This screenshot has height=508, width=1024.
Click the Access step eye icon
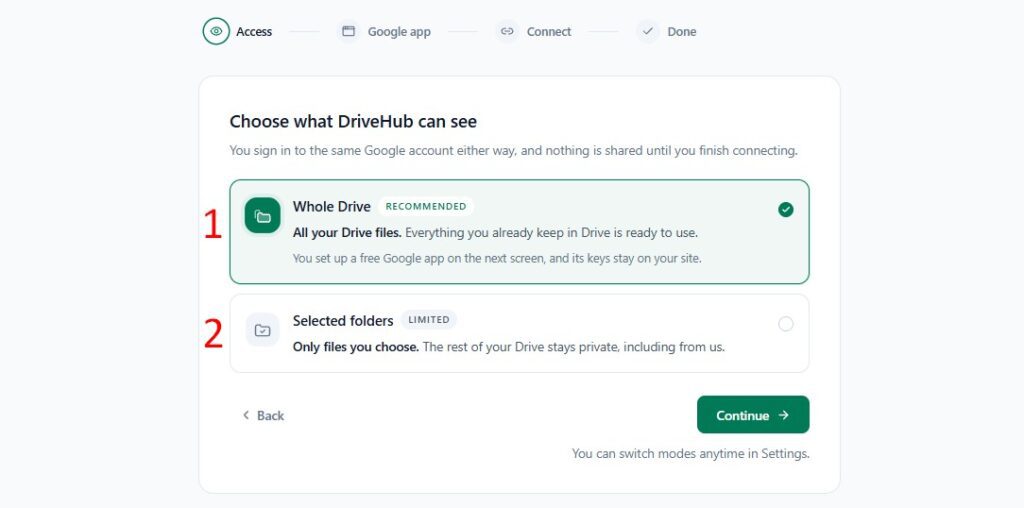tap(216, 31)
